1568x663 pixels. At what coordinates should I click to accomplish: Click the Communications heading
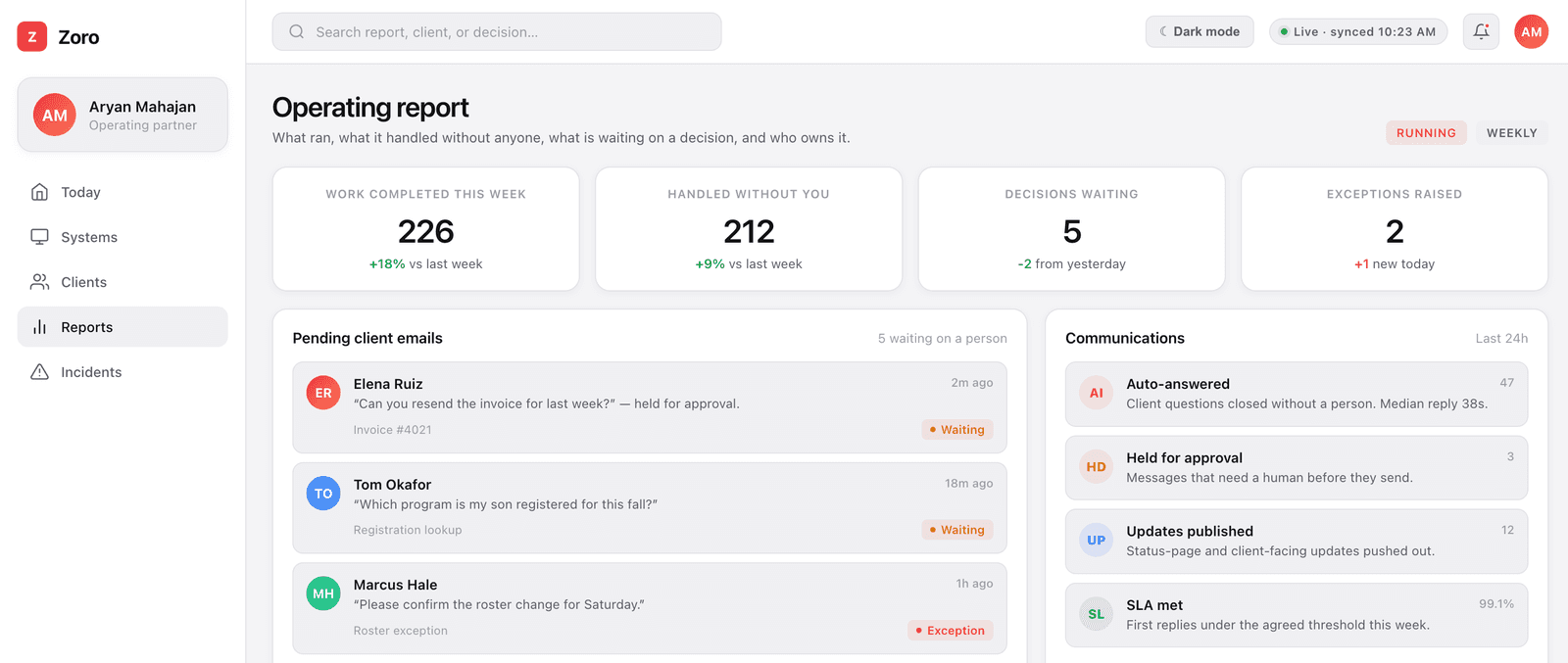coord(1125,338)
